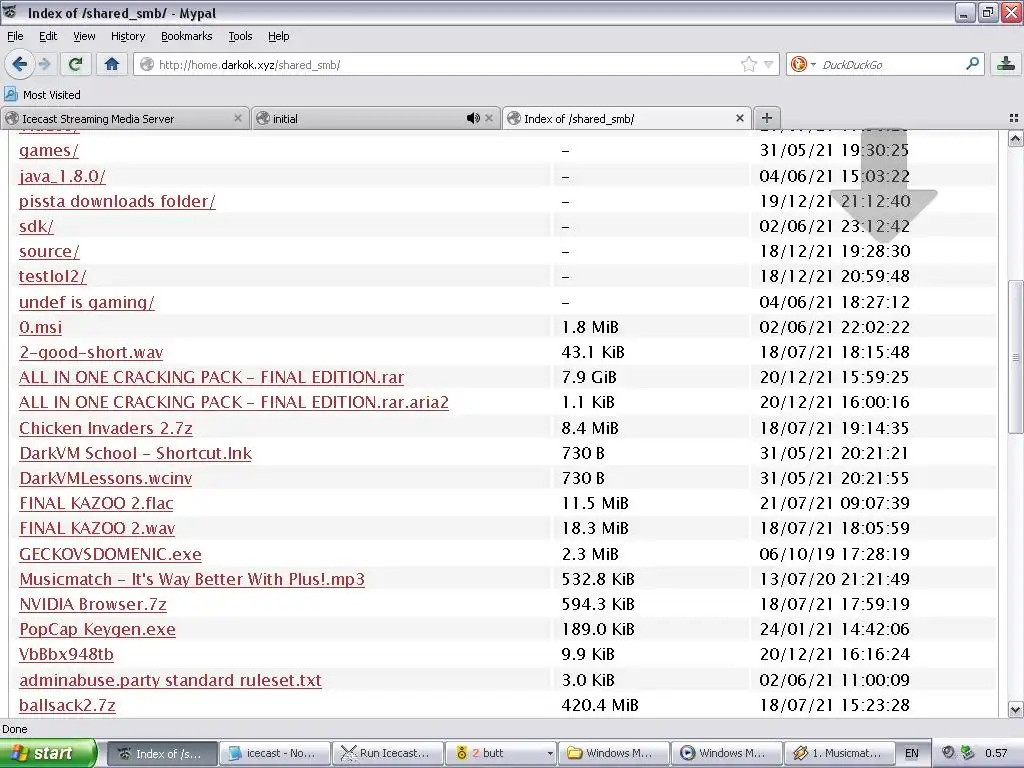The image size is (1024, 768).
Task: Download GECKOVSDOMENIC.exe
Action: [110, 554]
